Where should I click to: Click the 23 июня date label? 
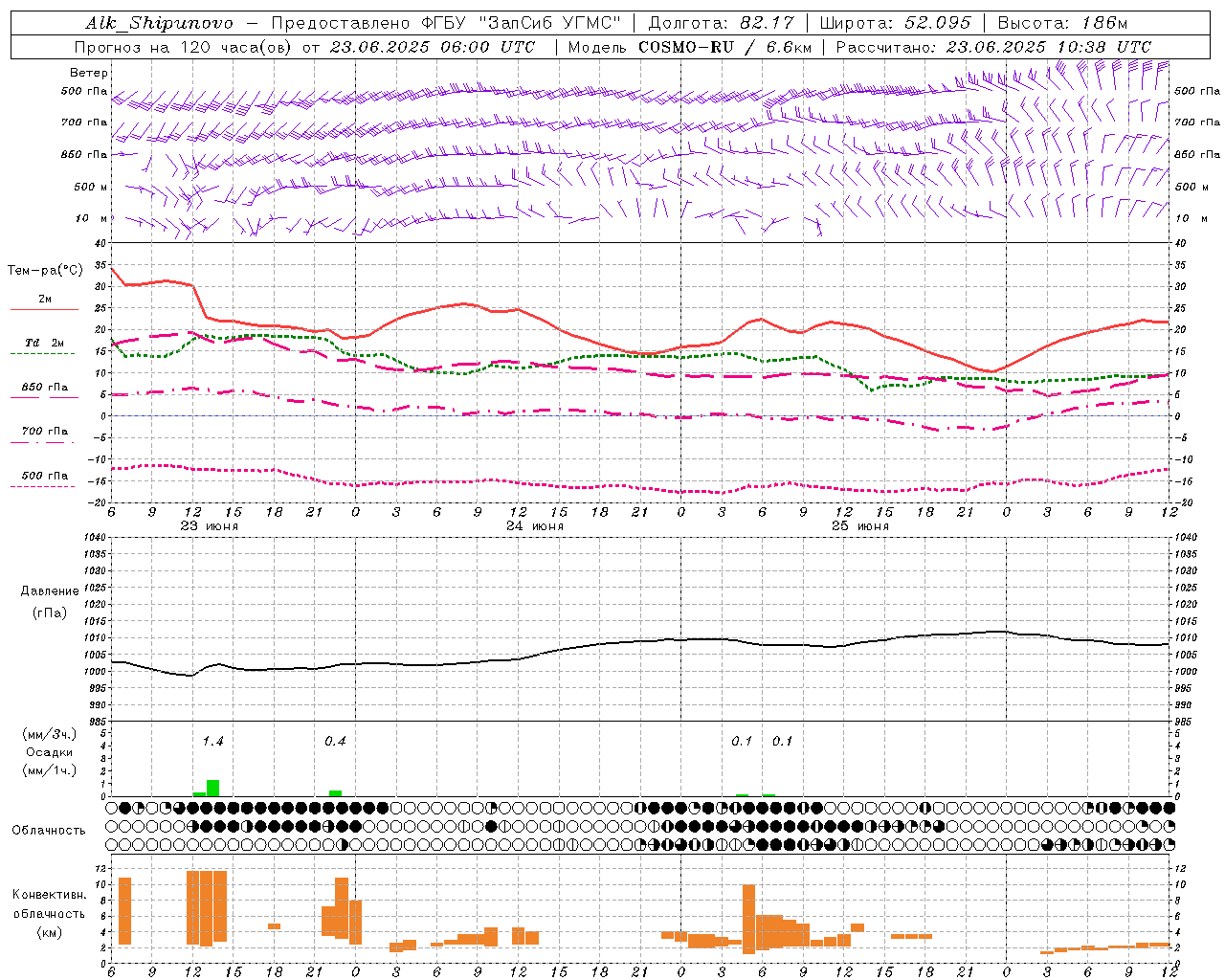(x=210, y=526)
